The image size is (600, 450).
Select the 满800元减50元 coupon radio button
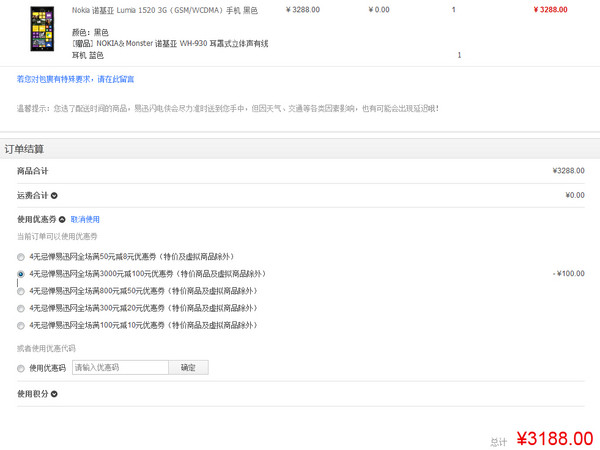click(21, 292)
